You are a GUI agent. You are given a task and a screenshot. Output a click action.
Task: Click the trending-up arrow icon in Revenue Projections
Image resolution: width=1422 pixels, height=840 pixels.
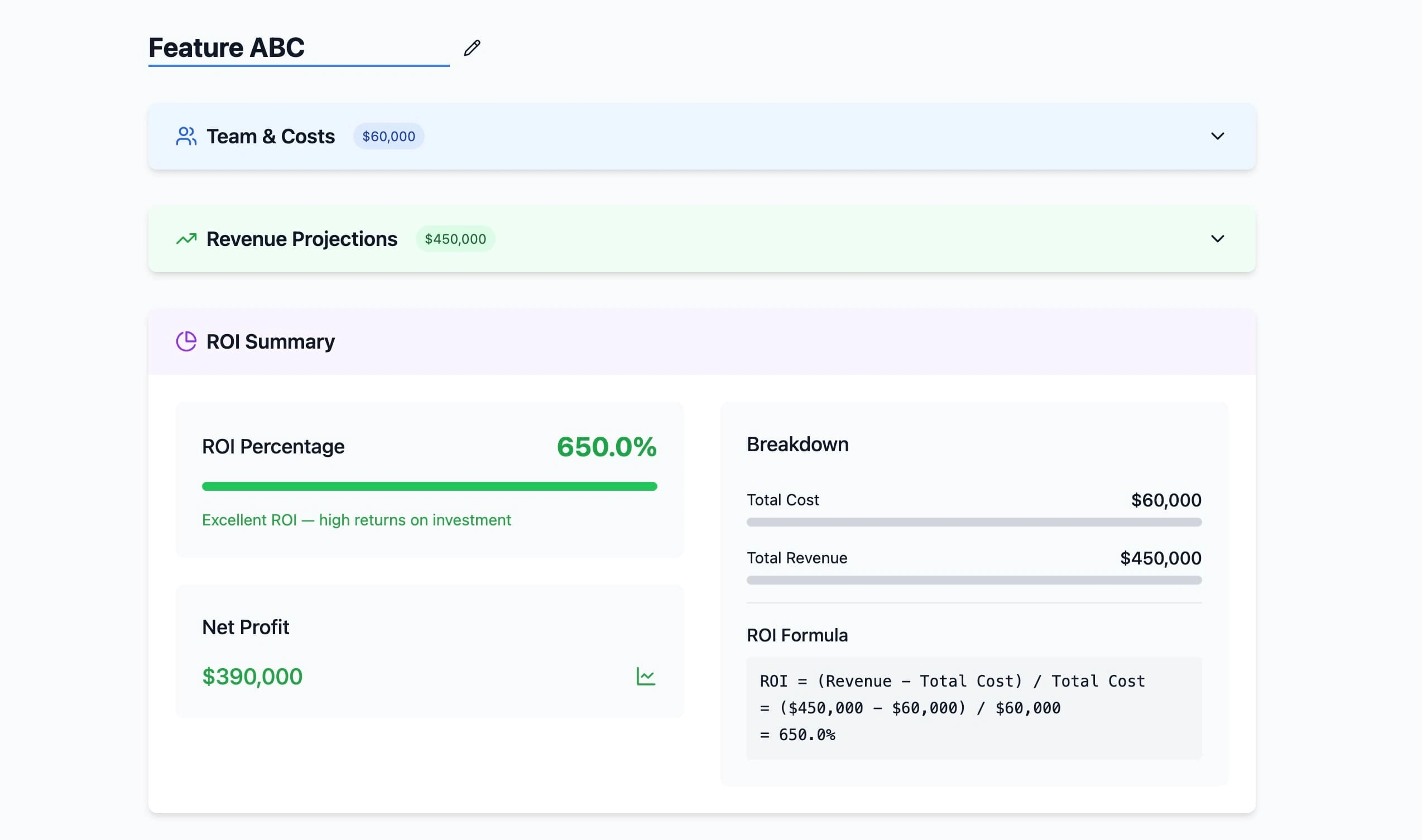tap(186, 239)
